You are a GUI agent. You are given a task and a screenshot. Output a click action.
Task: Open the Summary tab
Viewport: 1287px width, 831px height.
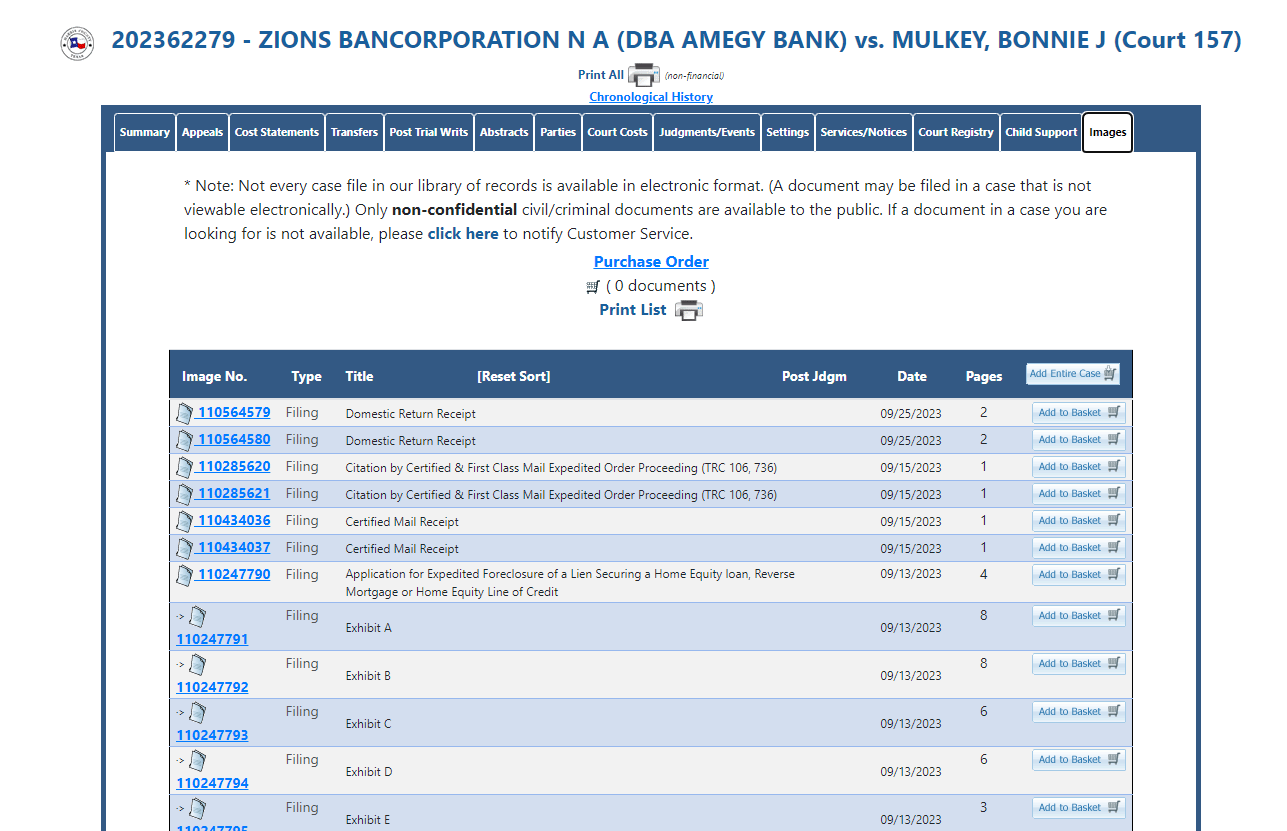145,132
